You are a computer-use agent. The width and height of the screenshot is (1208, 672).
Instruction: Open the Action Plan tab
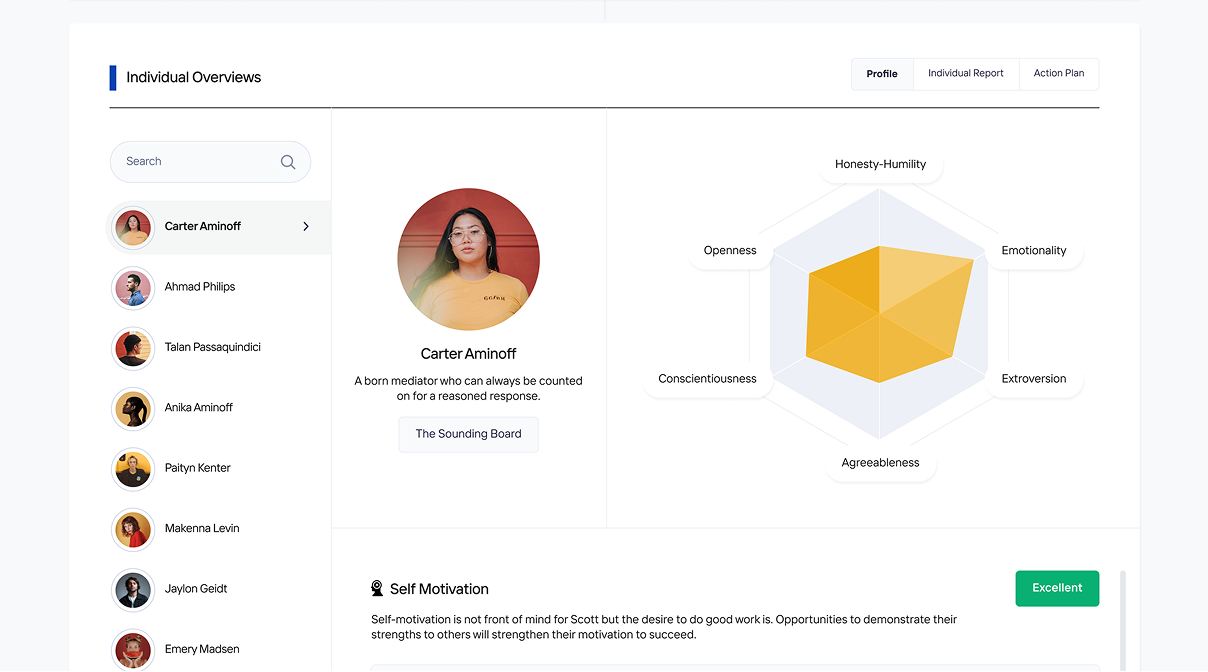click(1058, 74)
